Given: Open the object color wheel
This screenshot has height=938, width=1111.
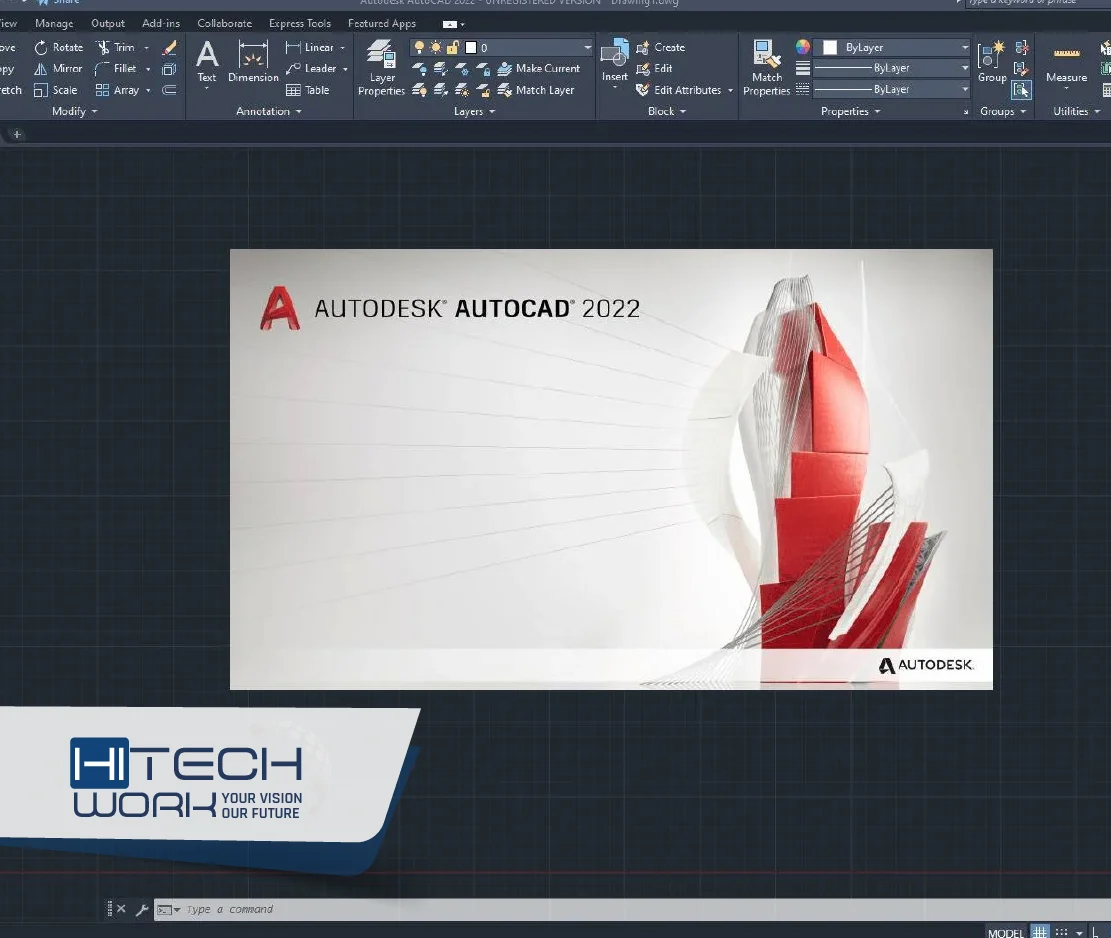Looking at the screenshot, I should coord(802,47).
